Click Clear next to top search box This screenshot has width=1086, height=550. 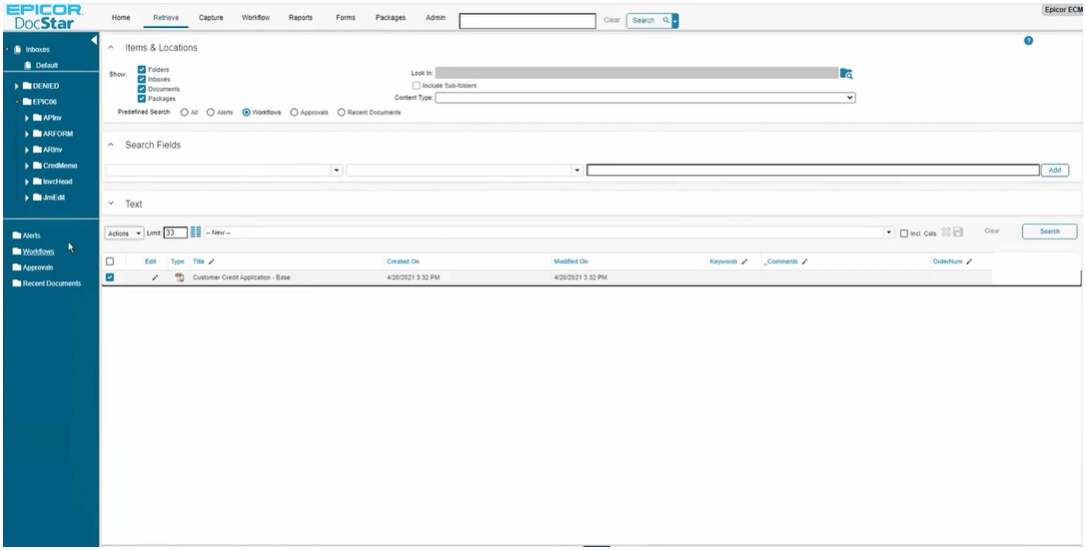612,20
